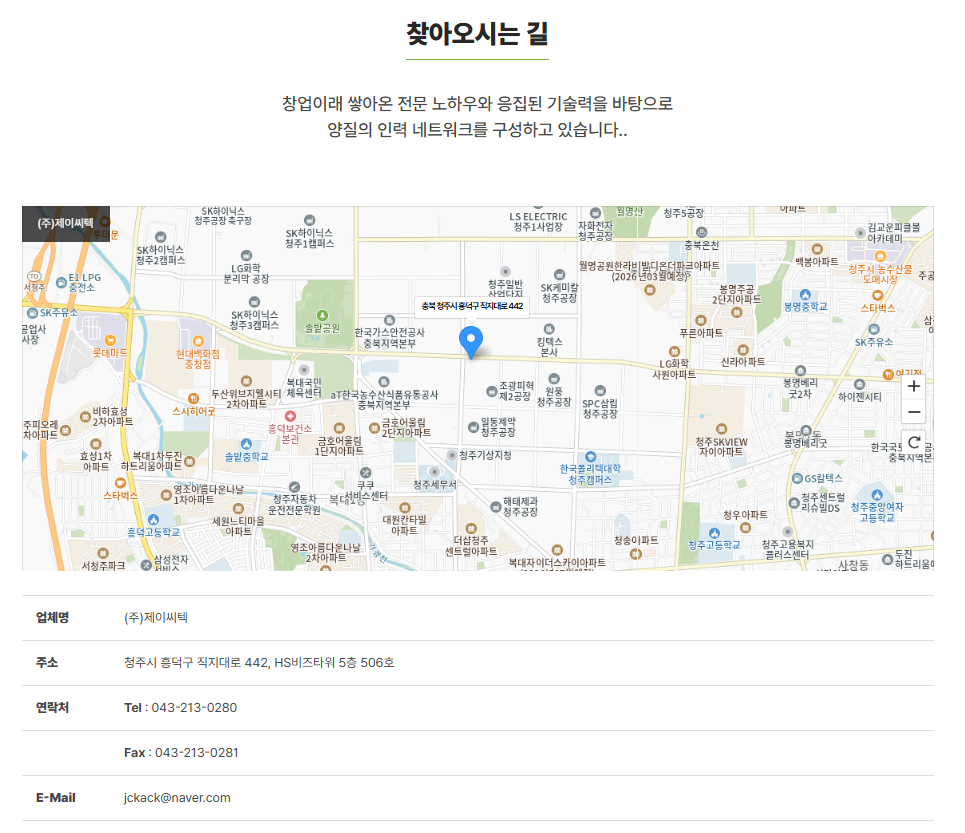Select 청주세무서 marker
The height and width of the screenshot is (833, 965).
[434, 472]
